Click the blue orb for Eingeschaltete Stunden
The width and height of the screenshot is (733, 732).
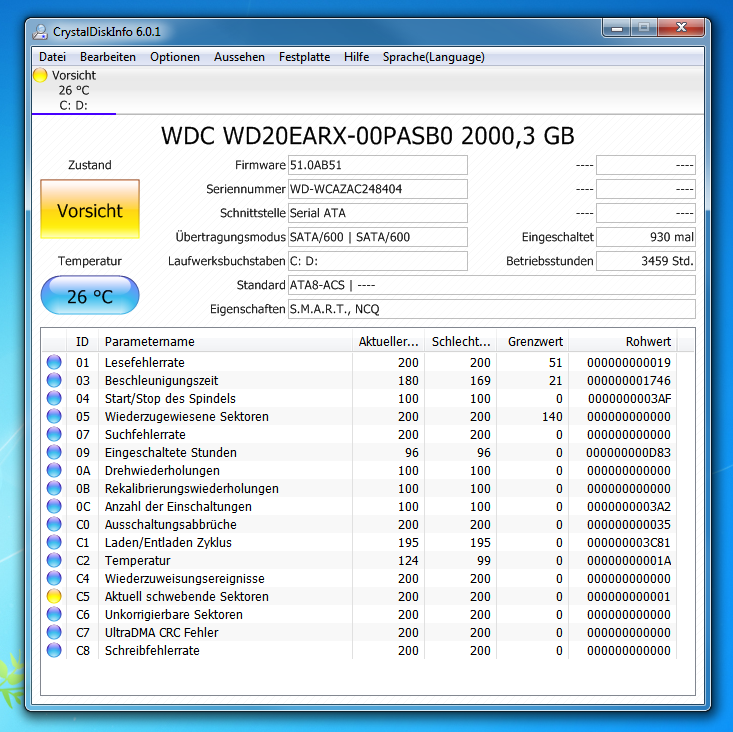(54, 452)
